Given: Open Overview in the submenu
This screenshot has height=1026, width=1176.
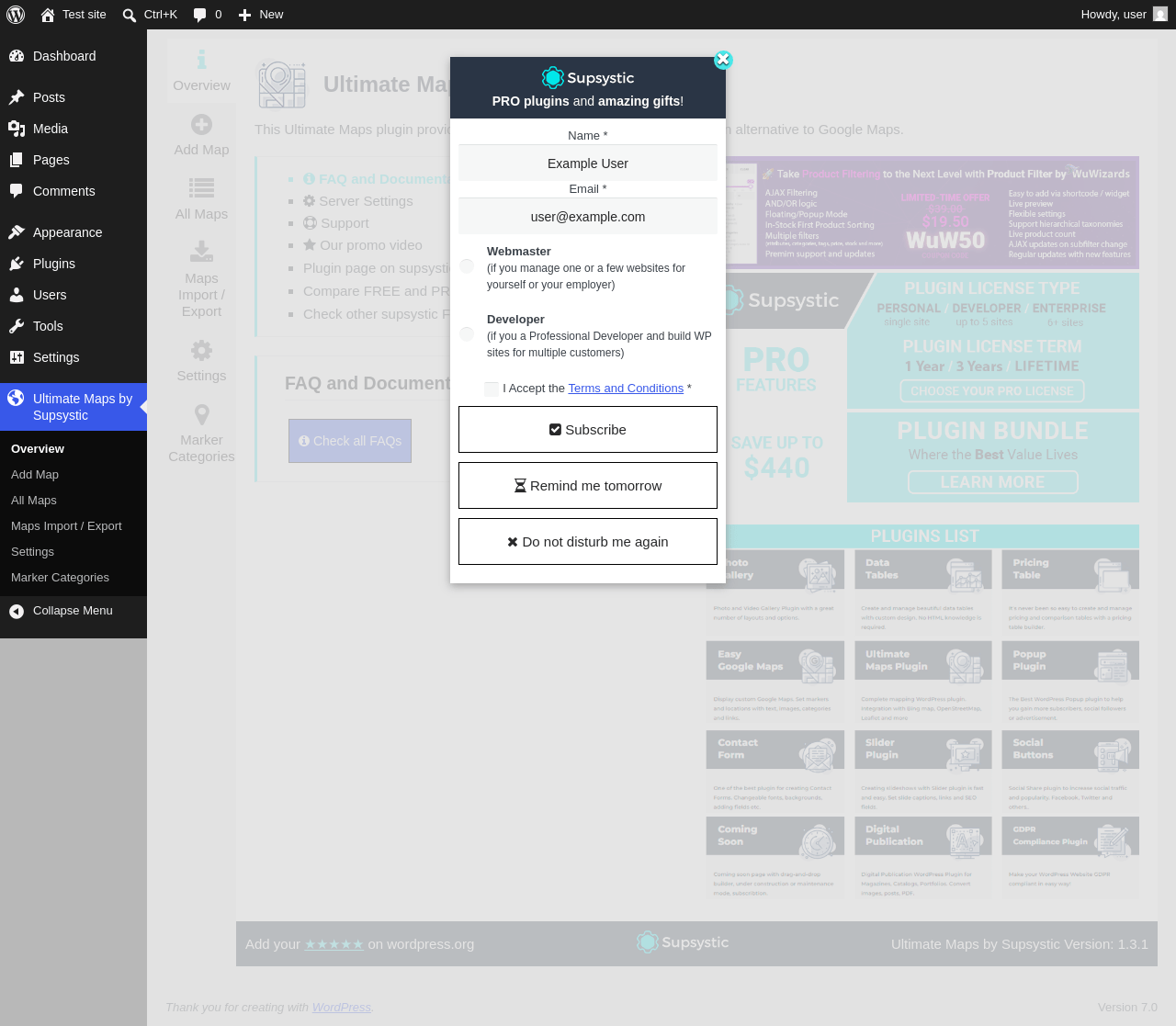Looking at the screenshot, I should click(x=38, y=449).
